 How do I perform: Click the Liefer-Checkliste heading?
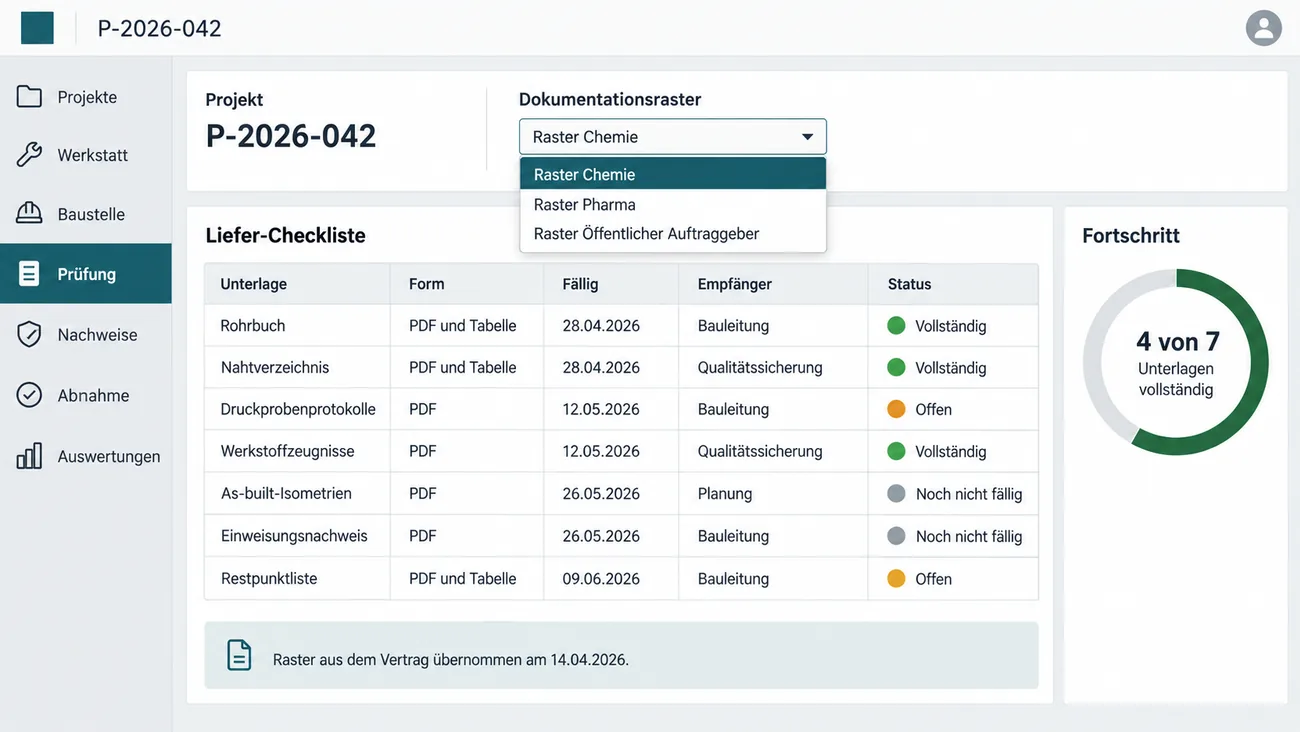286,235
